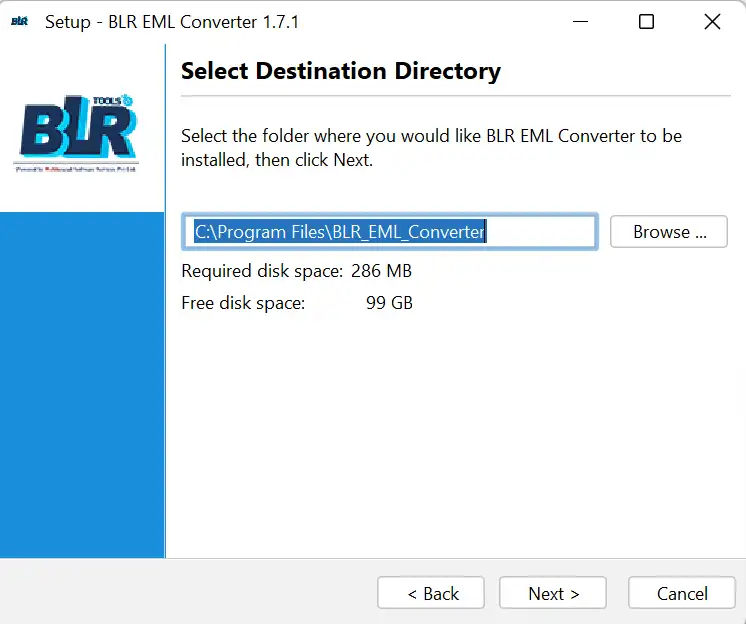Click the '286 MB' value
This screenshot has width=746, height=624.
coord(381,271)
